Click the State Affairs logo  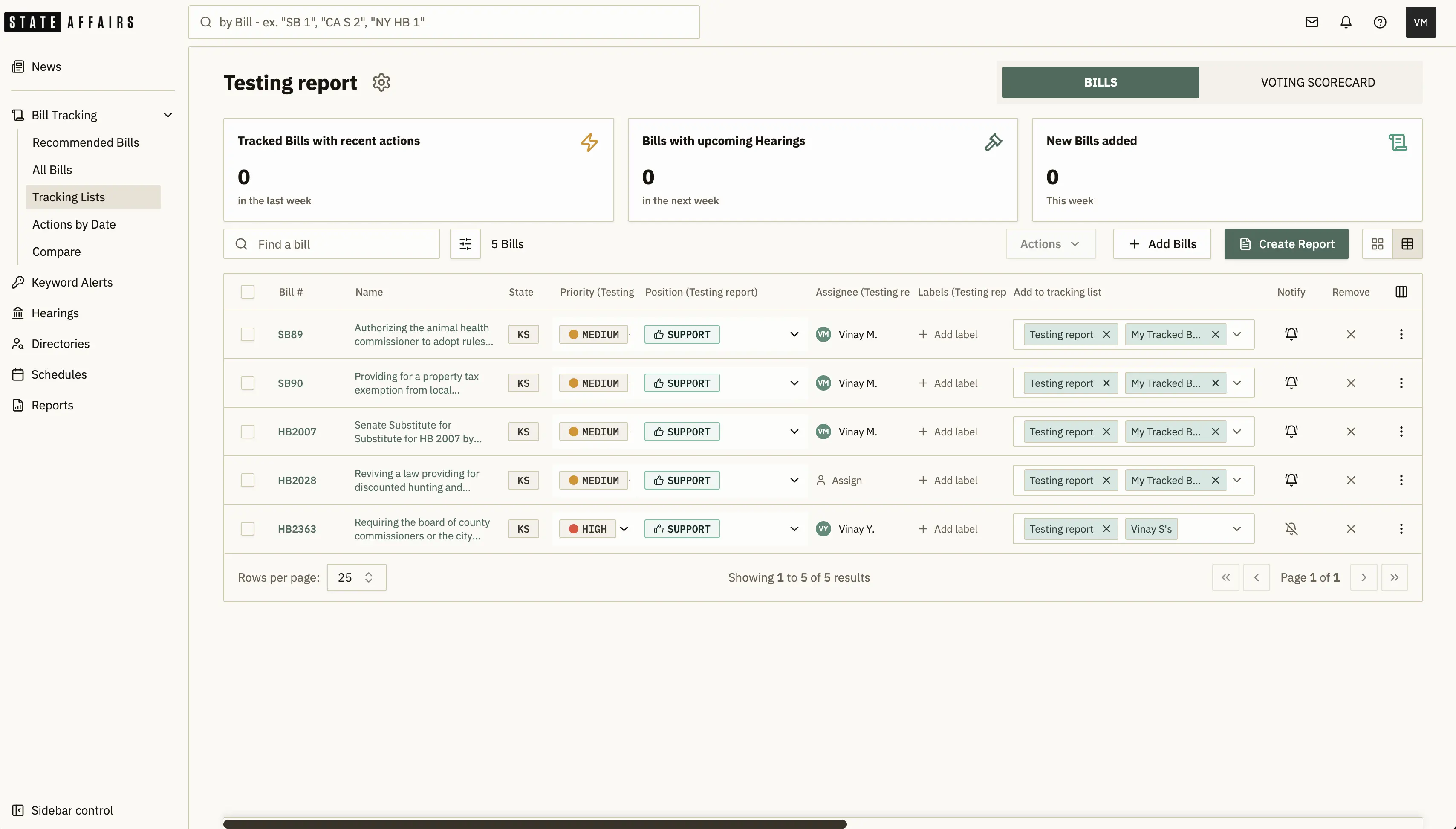[x=69, y=22]
